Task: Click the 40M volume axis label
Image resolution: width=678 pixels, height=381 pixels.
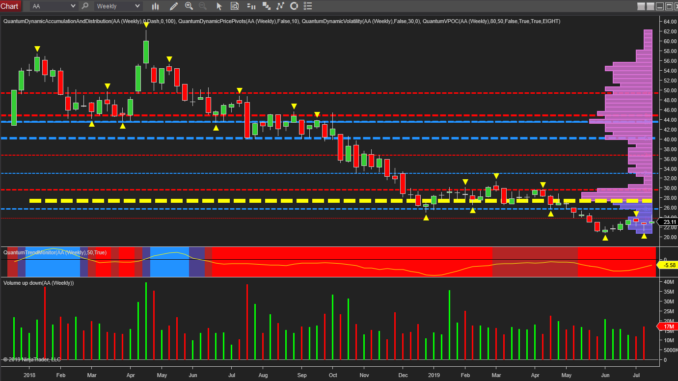Action: (x=668, y=282)
